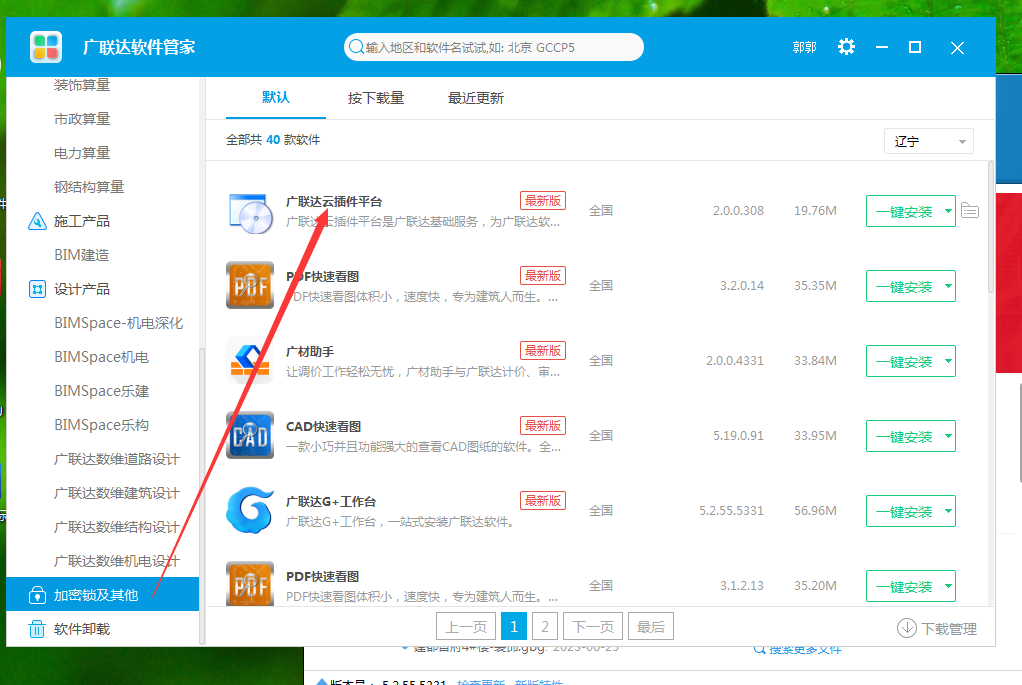This screenshot has height=685, width=1022.
Task: Click the 广联达云插件平台 disc icon
Action: (x=250, y=212)
